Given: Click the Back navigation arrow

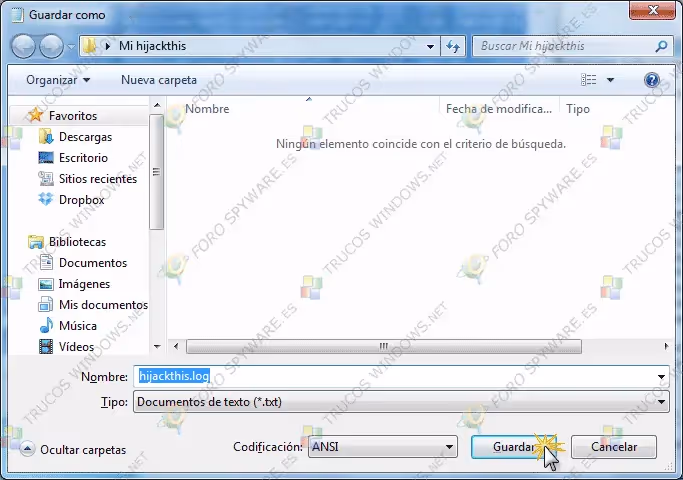Looking at the screenshot, I should pos(24,46).
